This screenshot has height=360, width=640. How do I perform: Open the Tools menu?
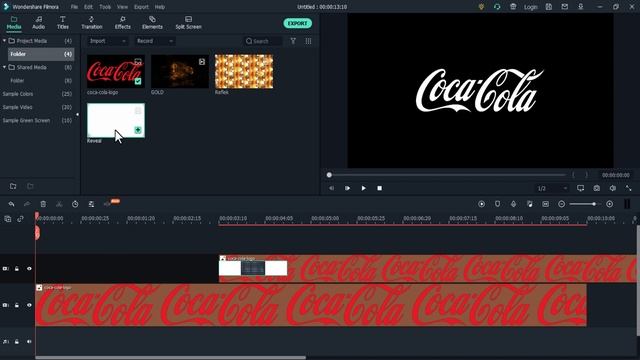point(105,7)
